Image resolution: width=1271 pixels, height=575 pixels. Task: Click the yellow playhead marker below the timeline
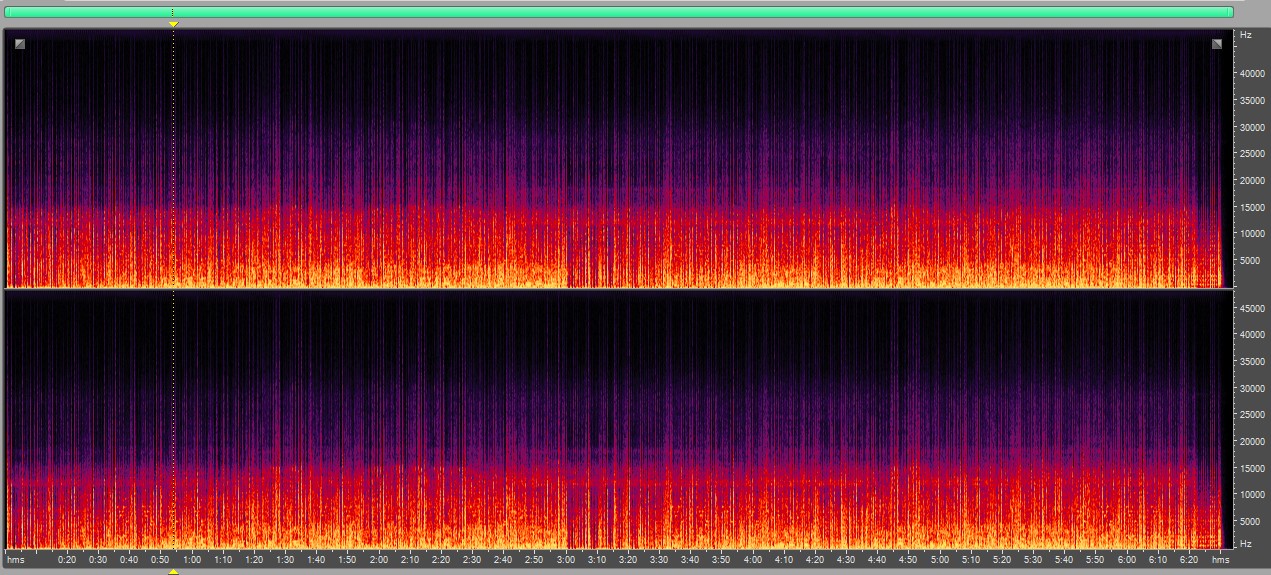tap(173, 571)
